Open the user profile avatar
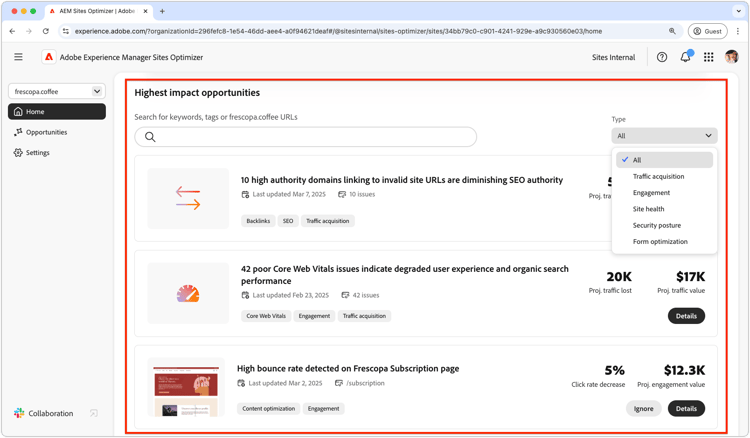Image resolution: width=750 pixels, height=438 pixels. (731, 57)
